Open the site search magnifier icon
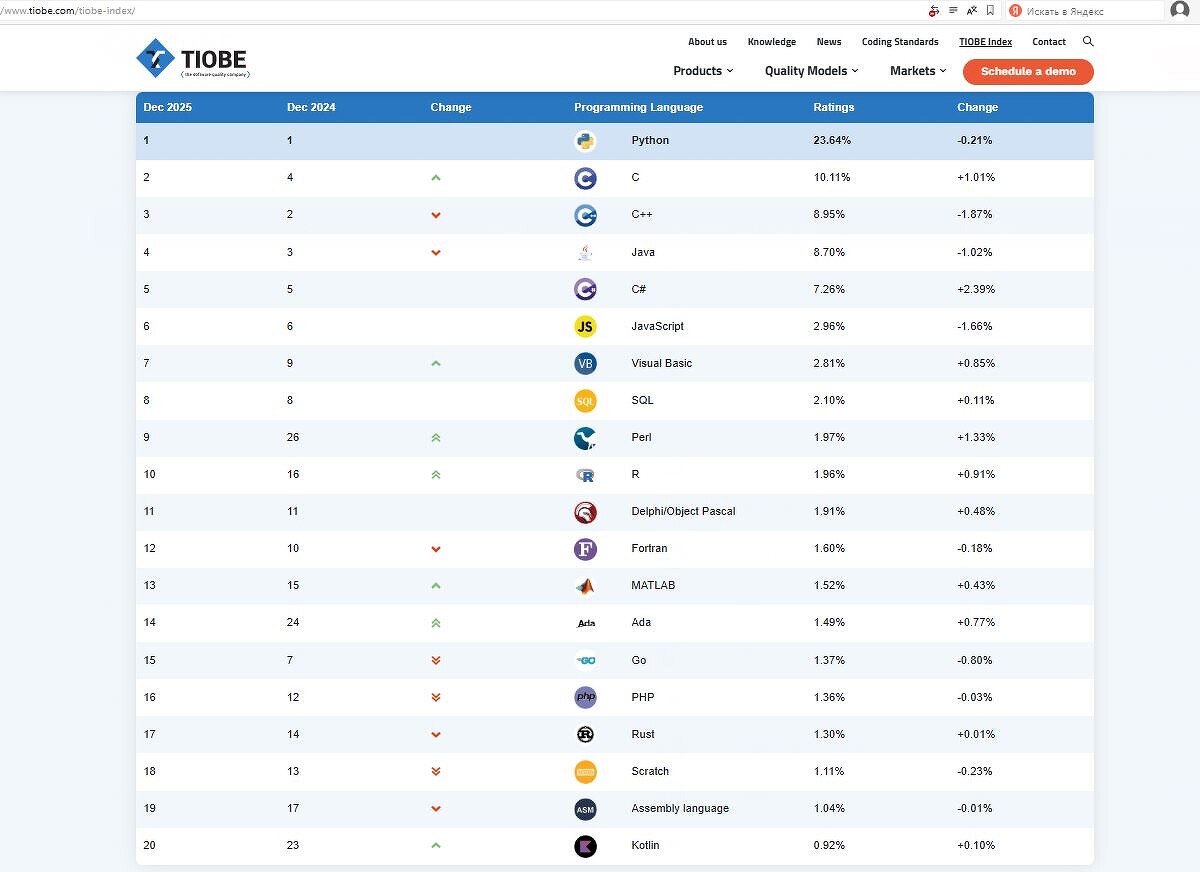Screen dimensions: 1200x872 click(x=1088, y=42)
